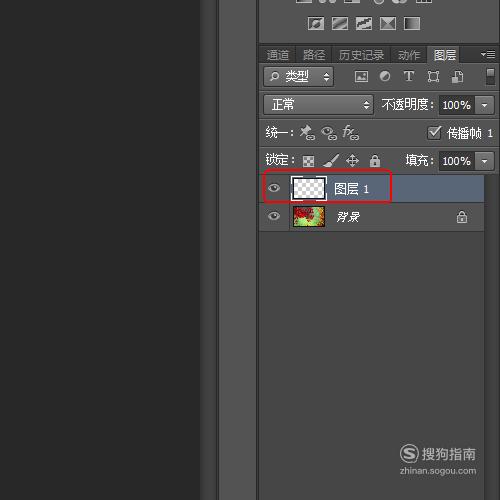Filter for adjustment layers icon

tap(385, 76)
